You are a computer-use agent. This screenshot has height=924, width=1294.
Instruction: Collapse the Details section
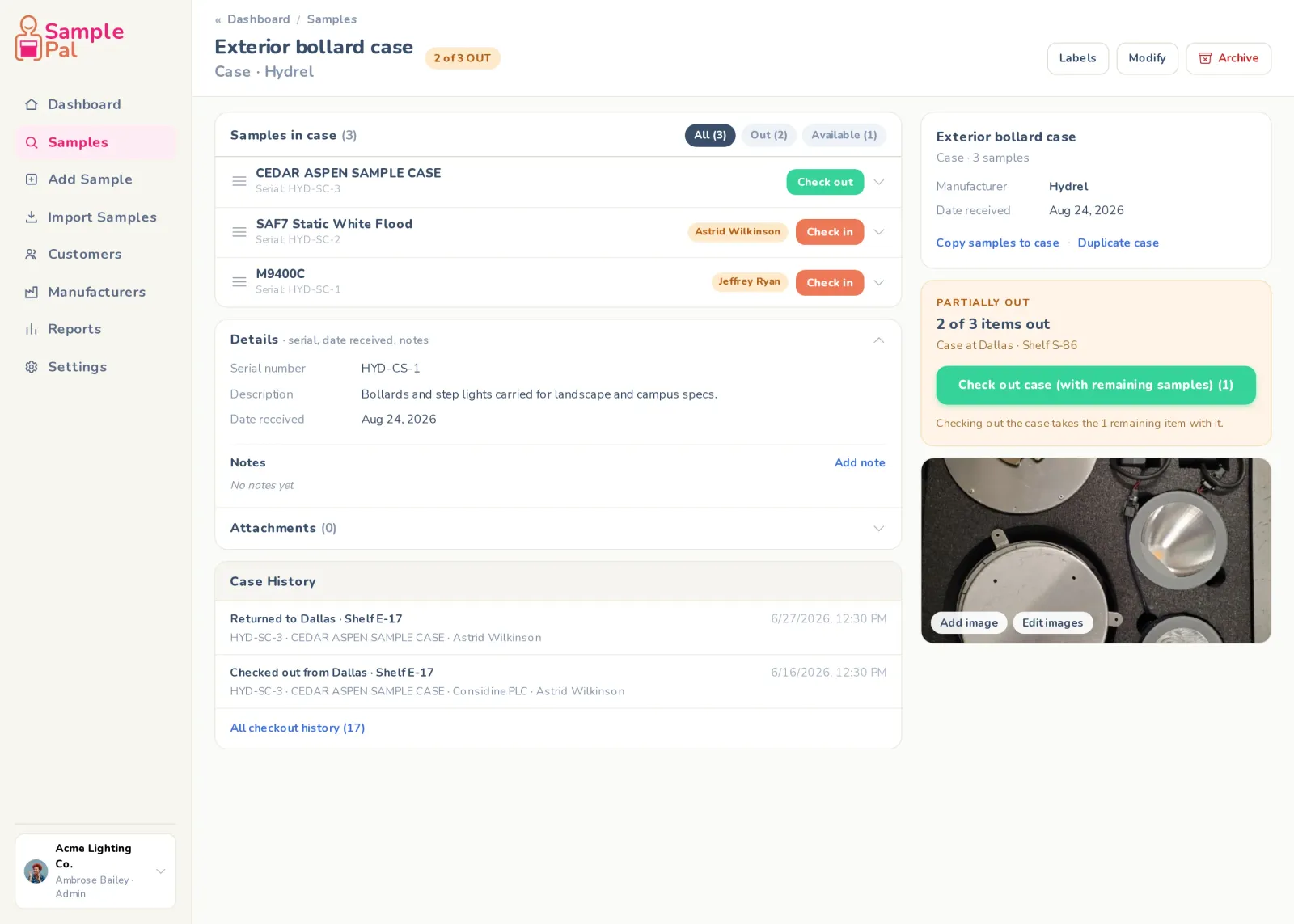(x=879, y=340)
